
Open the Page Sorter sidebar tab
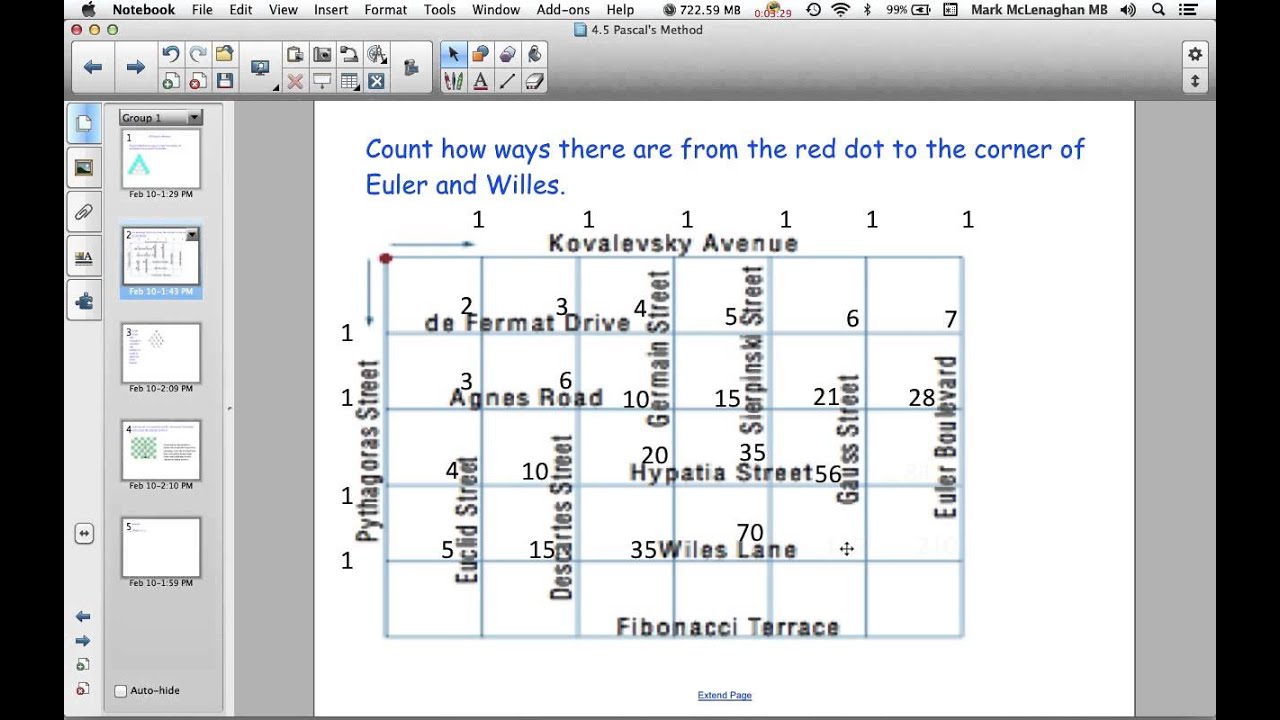coord(84,123)
